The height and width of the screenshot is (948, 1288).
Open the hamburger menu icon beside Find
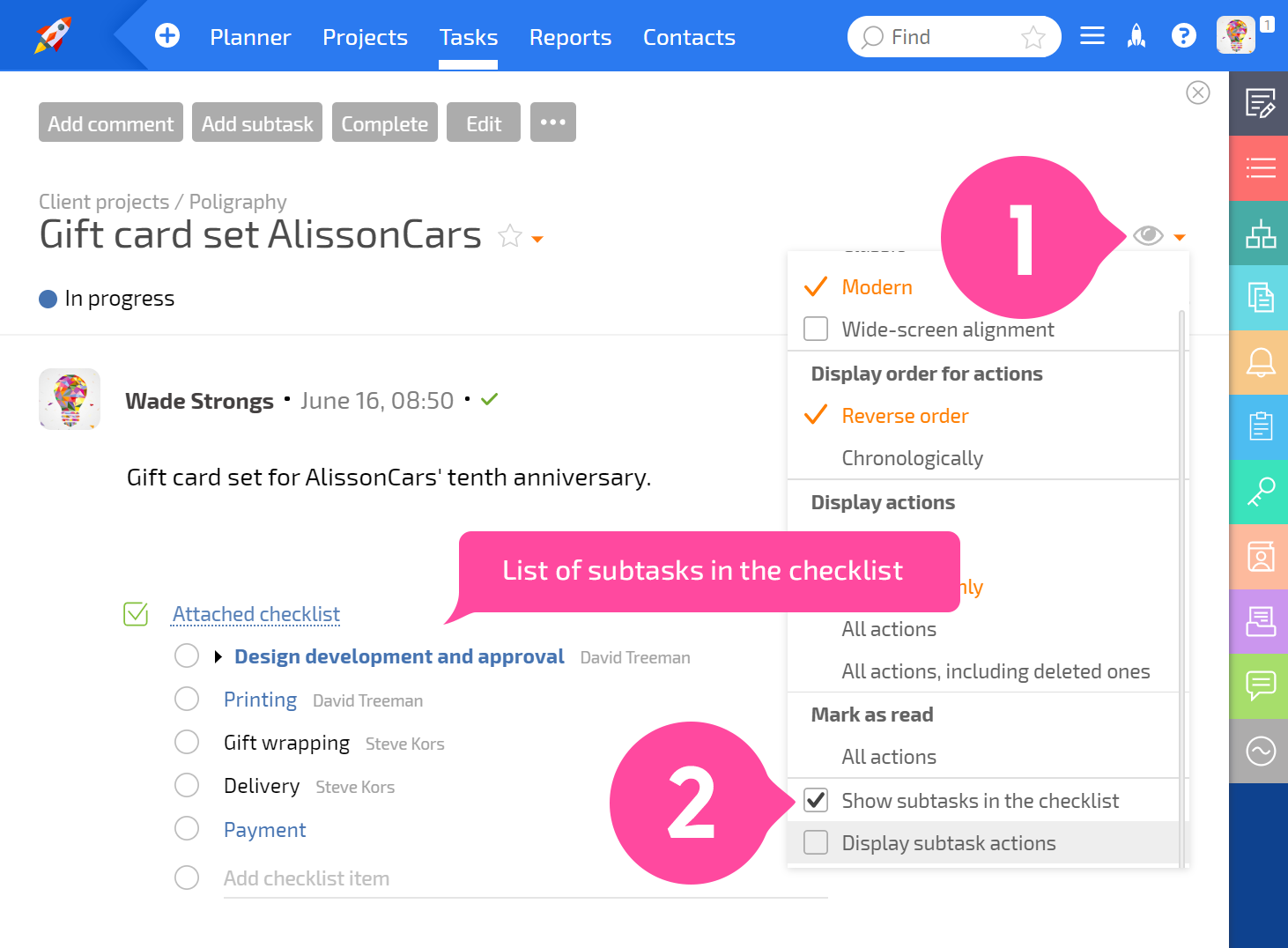1092,35
